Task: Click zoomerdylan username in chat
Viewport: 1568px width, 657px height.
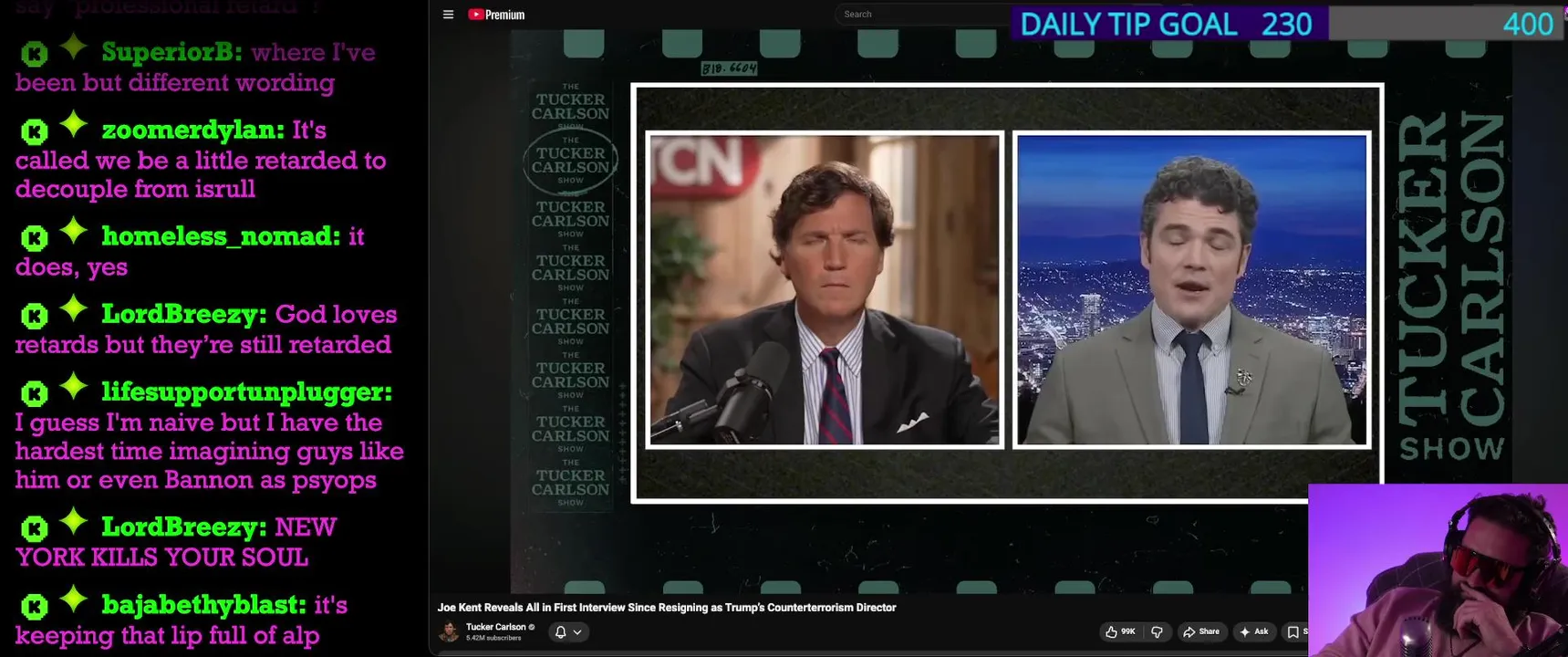Action: coord(193,130)
